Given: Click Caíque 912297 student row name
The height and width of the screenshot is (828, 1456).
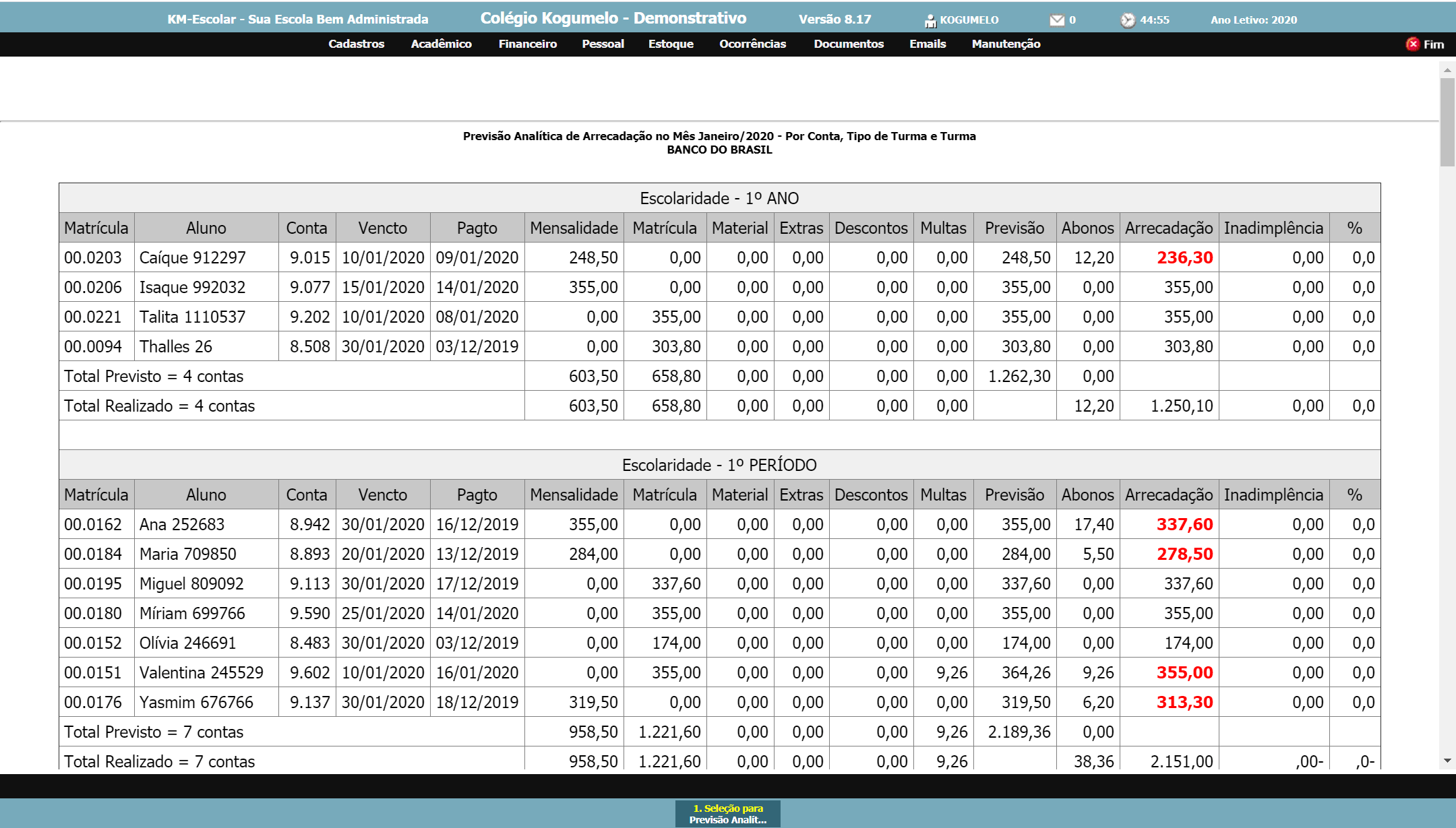Looking at the screenshot, I should tap(192, 257).
